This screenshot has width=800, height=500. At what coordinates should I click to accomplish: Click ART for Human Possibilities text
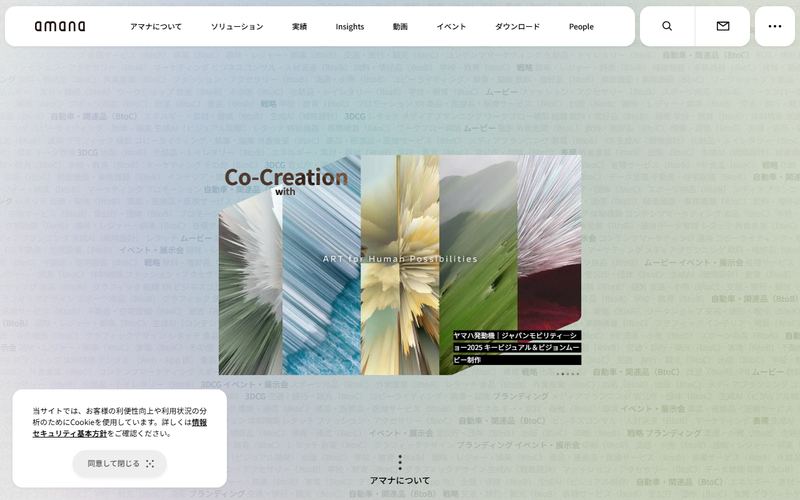click(x=400, y=259)
